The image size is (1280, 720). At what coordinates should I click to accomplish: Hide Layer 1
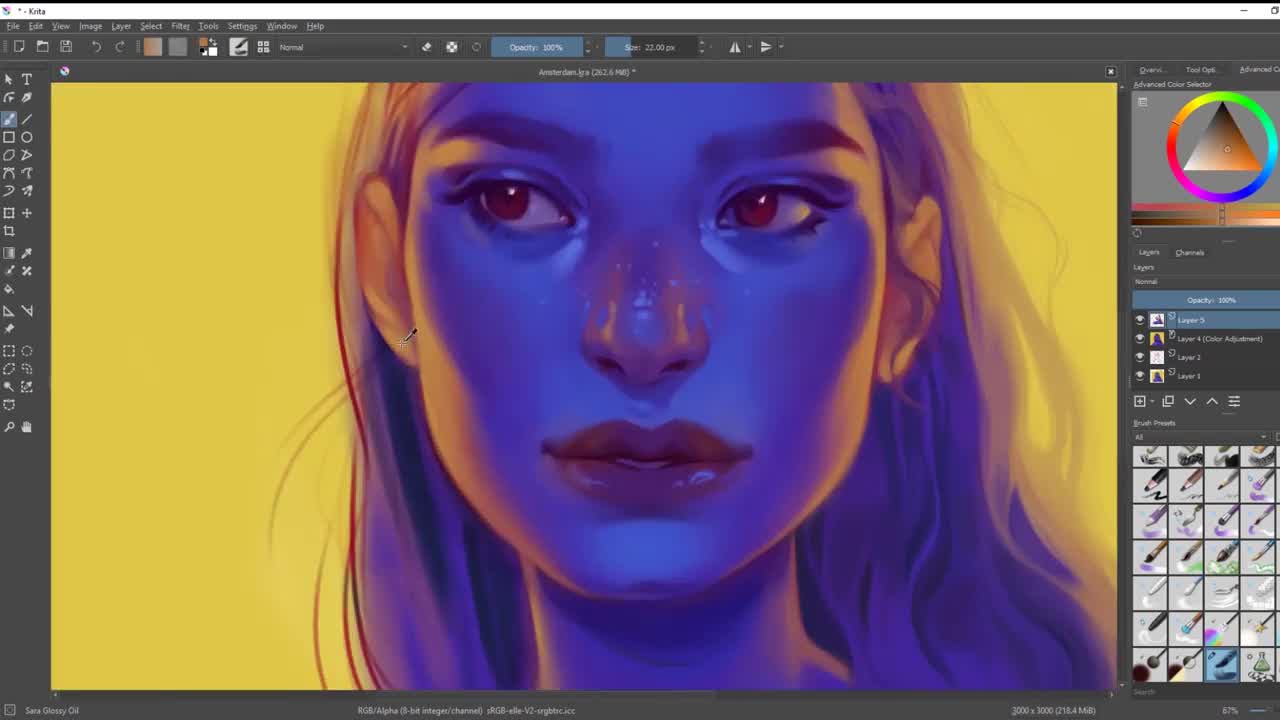(1140, 376)
